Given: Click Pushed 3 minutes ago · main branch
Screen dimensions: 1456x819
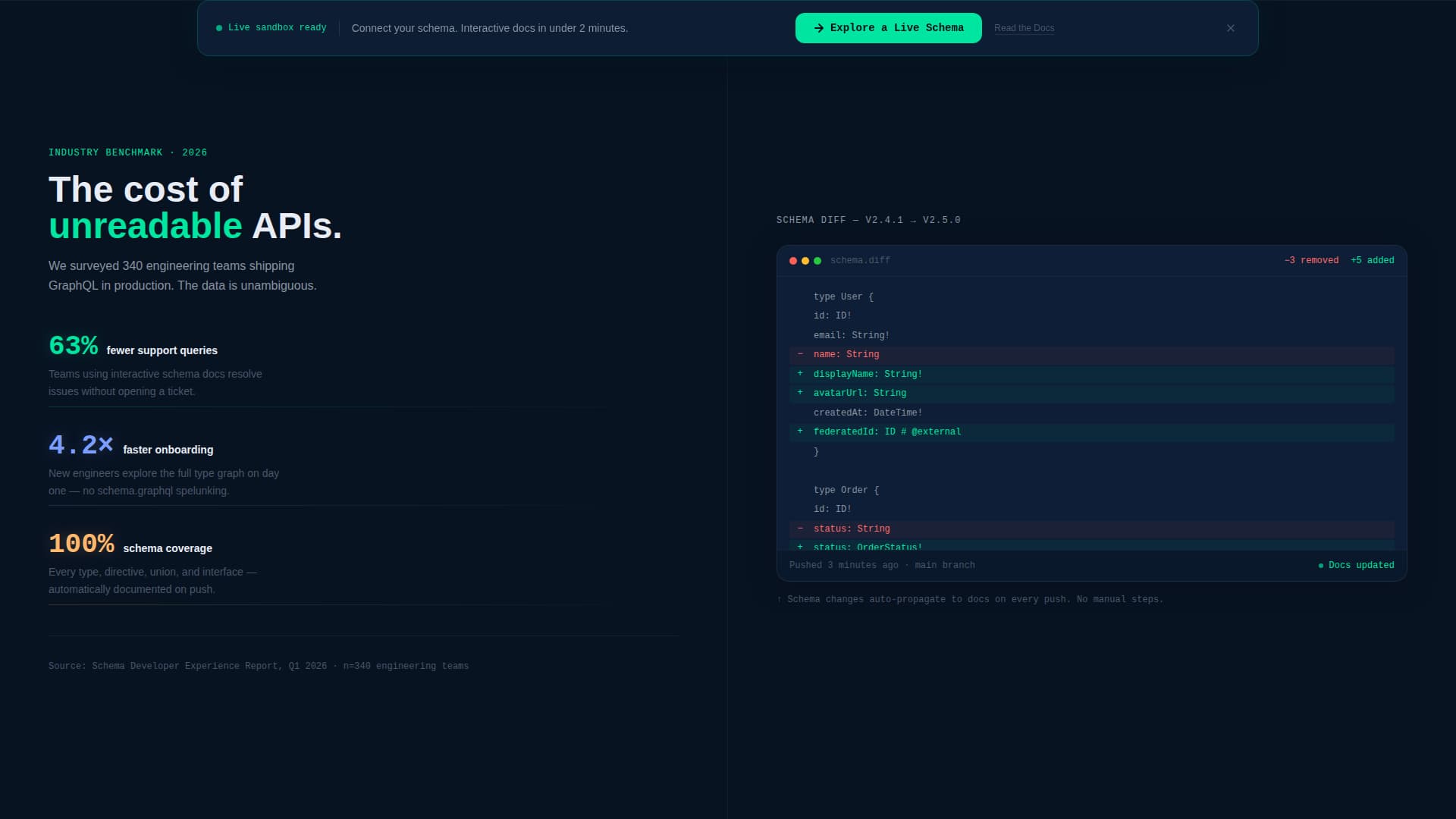Looking at the screenshot, I should (x=882, y=566).
